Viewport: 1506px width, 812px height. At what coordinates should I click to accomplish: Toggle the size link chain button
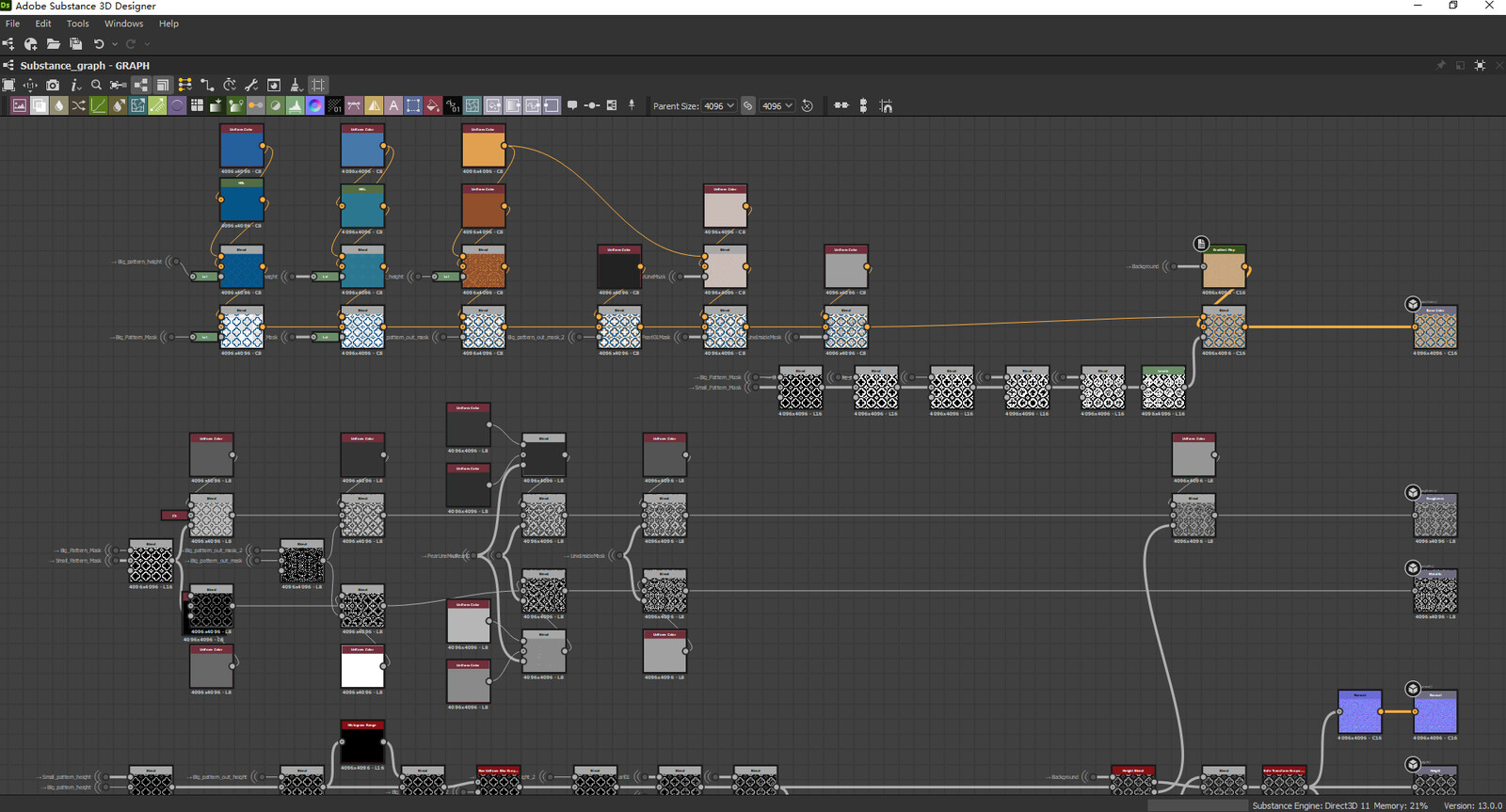tap(748, 105)
